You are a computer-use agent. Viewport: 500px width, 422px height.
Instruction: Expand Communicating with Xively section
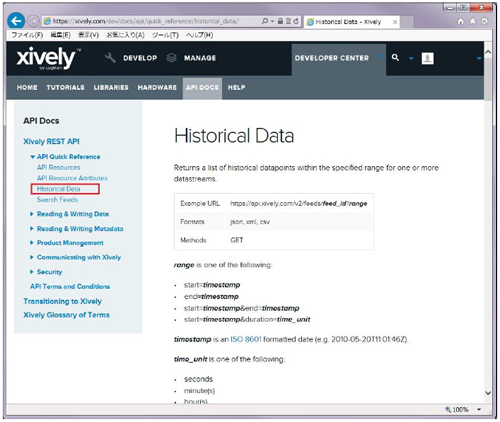click(x=32, y=257)
